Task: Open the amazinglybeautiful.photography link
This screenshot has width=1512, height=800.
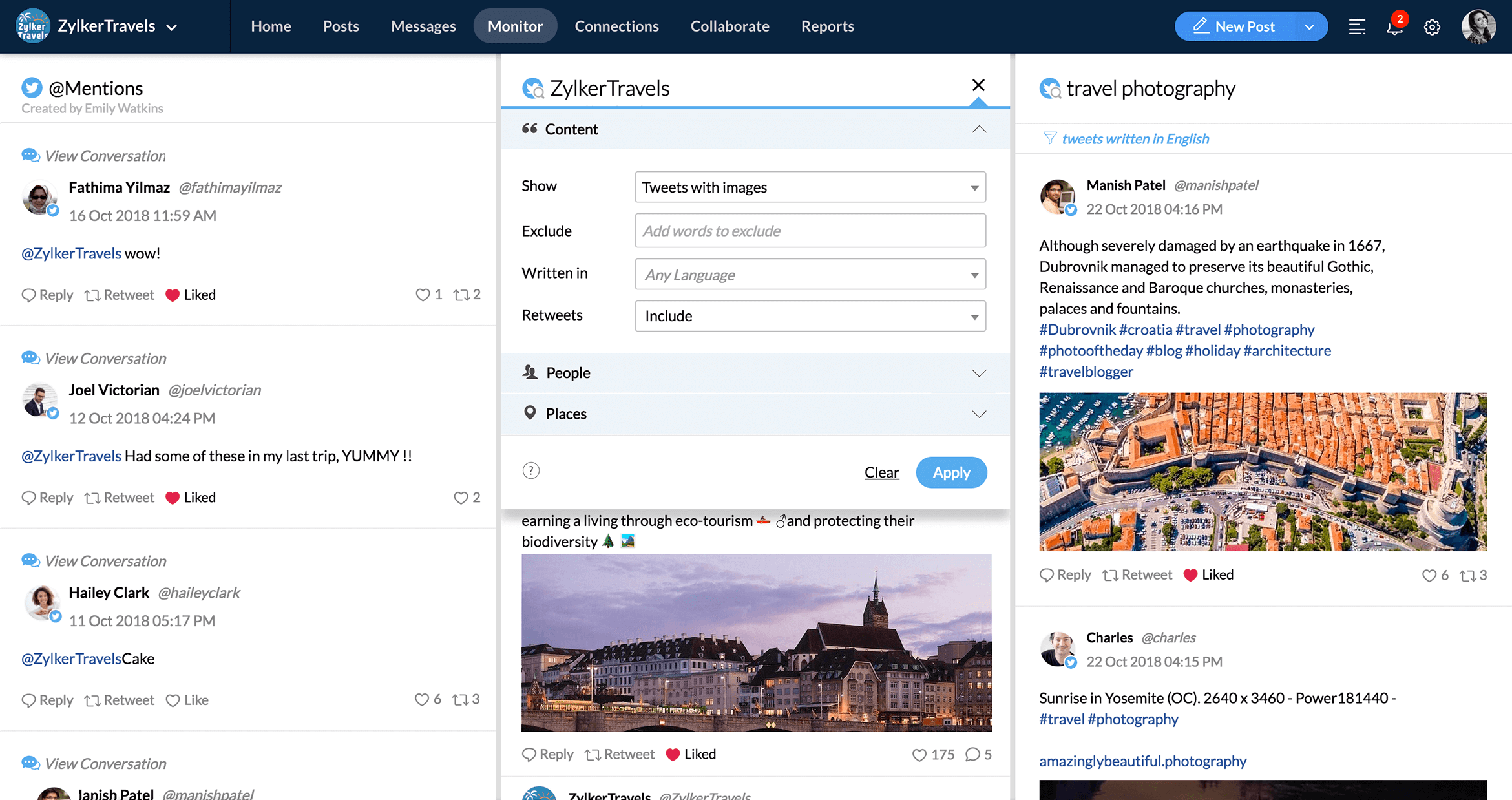Action: coord(1142,761)
